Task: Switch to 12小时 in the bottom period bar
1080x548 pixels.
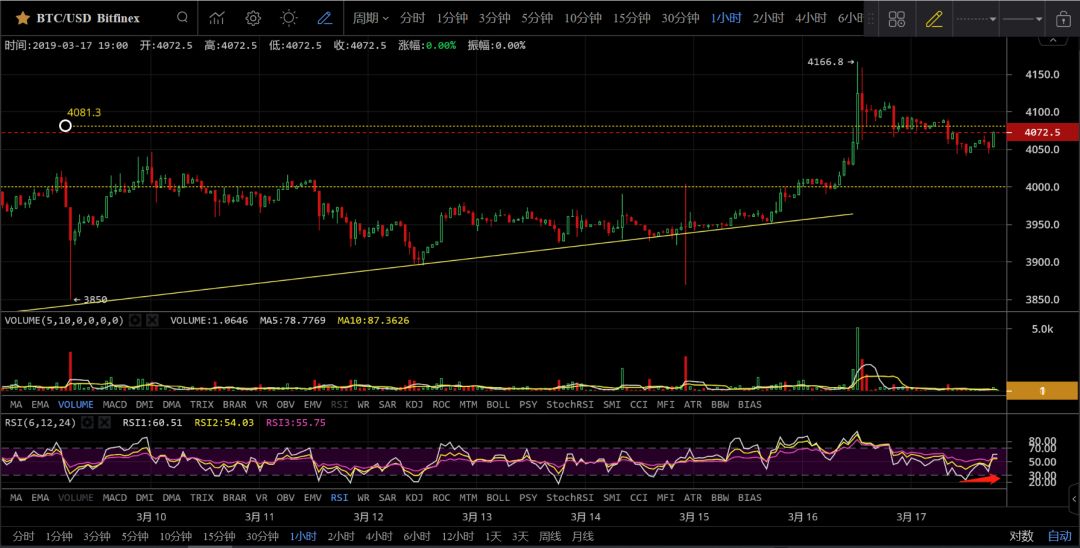Action: (457, 536)
